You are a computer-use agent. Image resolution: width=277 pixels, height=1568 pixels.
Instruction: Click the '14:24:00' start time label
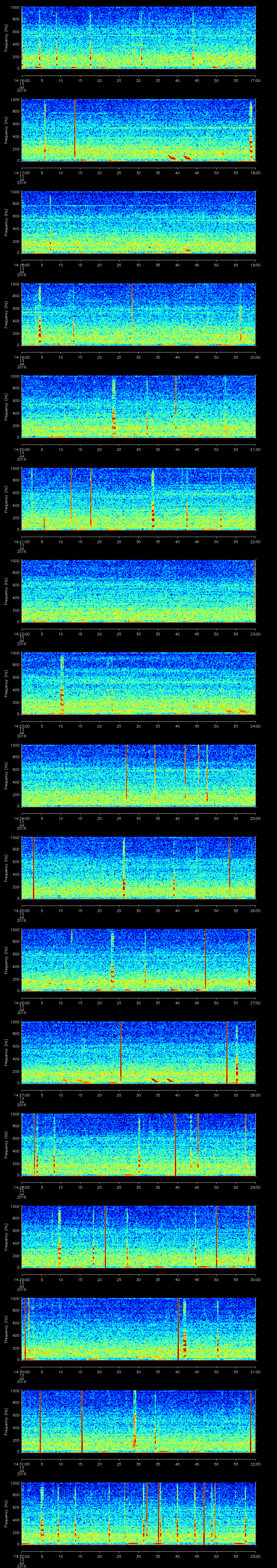tap(22, 818)
